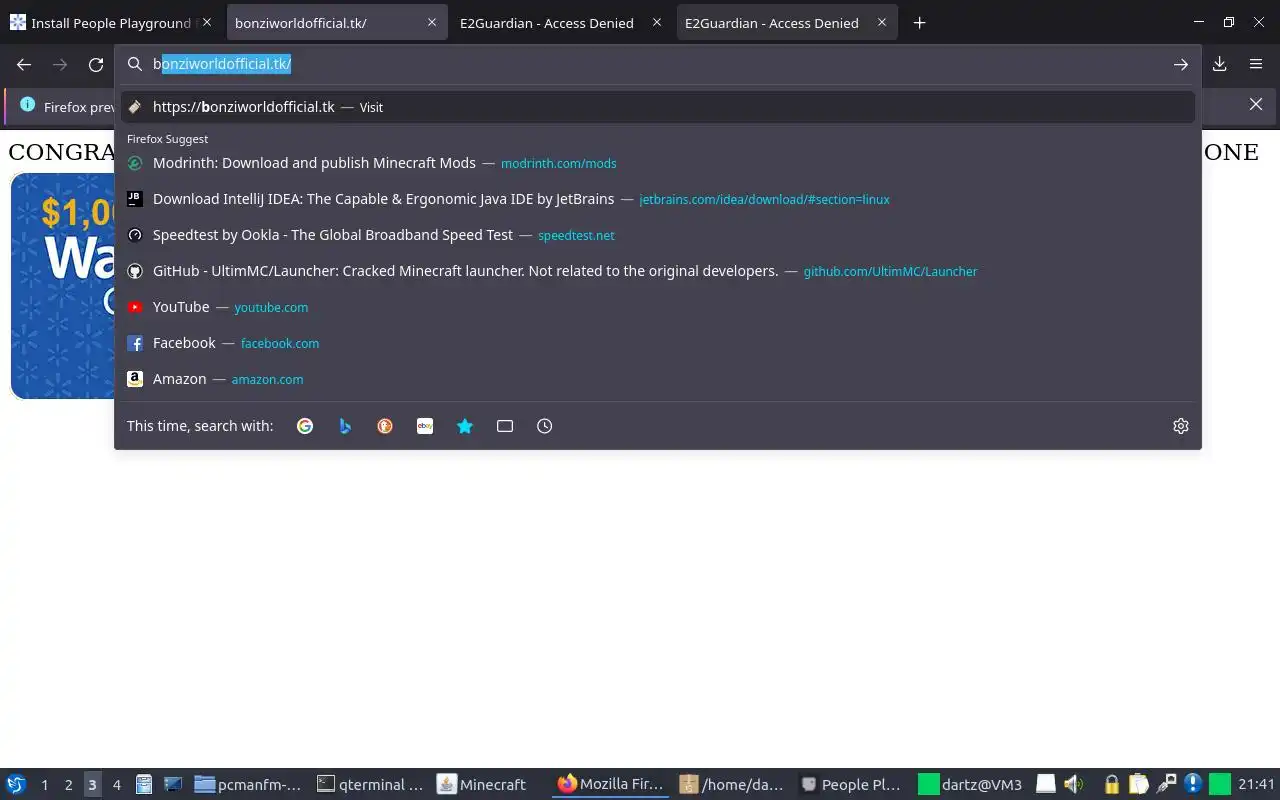Screen dimensions: 1280x800
Task: Open the Firefox downloads panel
Action: (x=1220, y=64)
